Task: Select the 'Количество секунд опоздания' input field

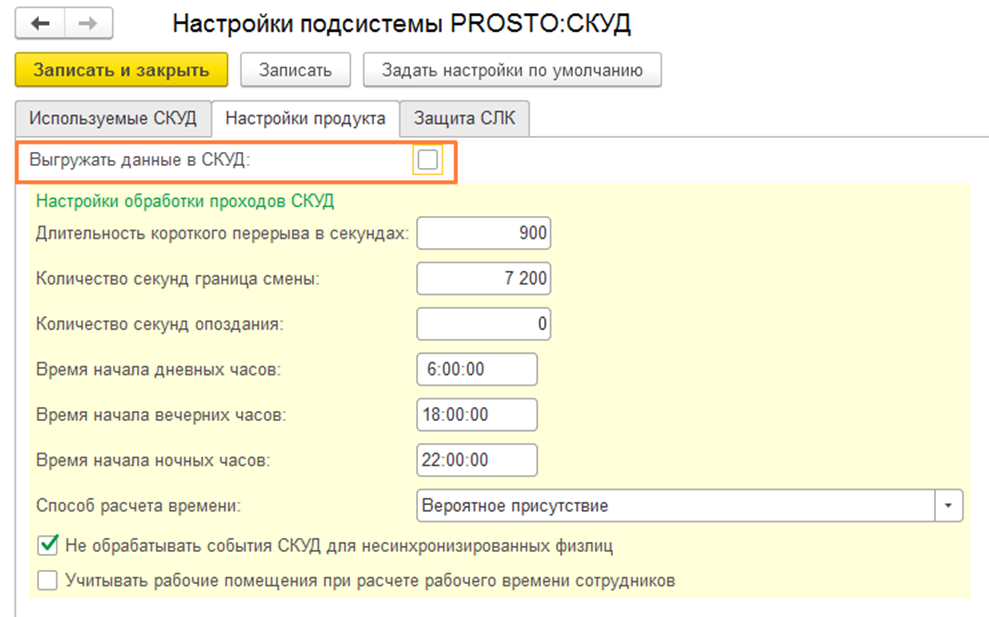Action: (484, 324)
